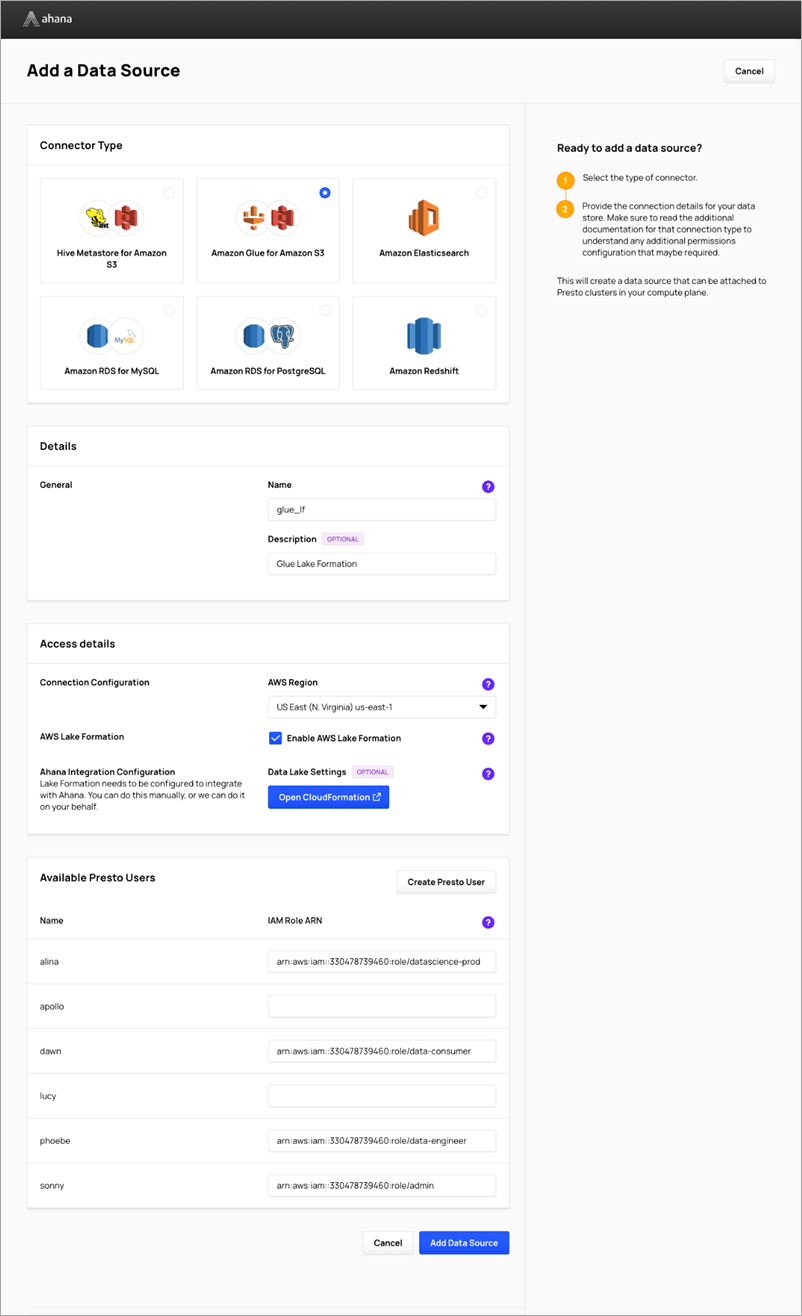Click Cancel button at top right
Screen dimensions: 802x1316
749,71
